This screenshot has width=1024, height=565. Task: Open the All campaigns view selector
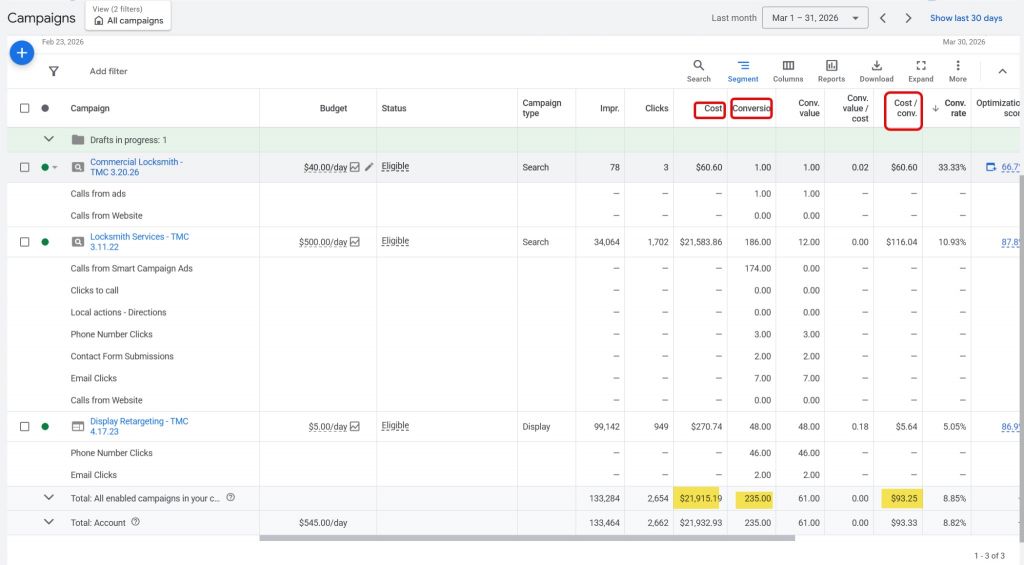tap(128, 16)
